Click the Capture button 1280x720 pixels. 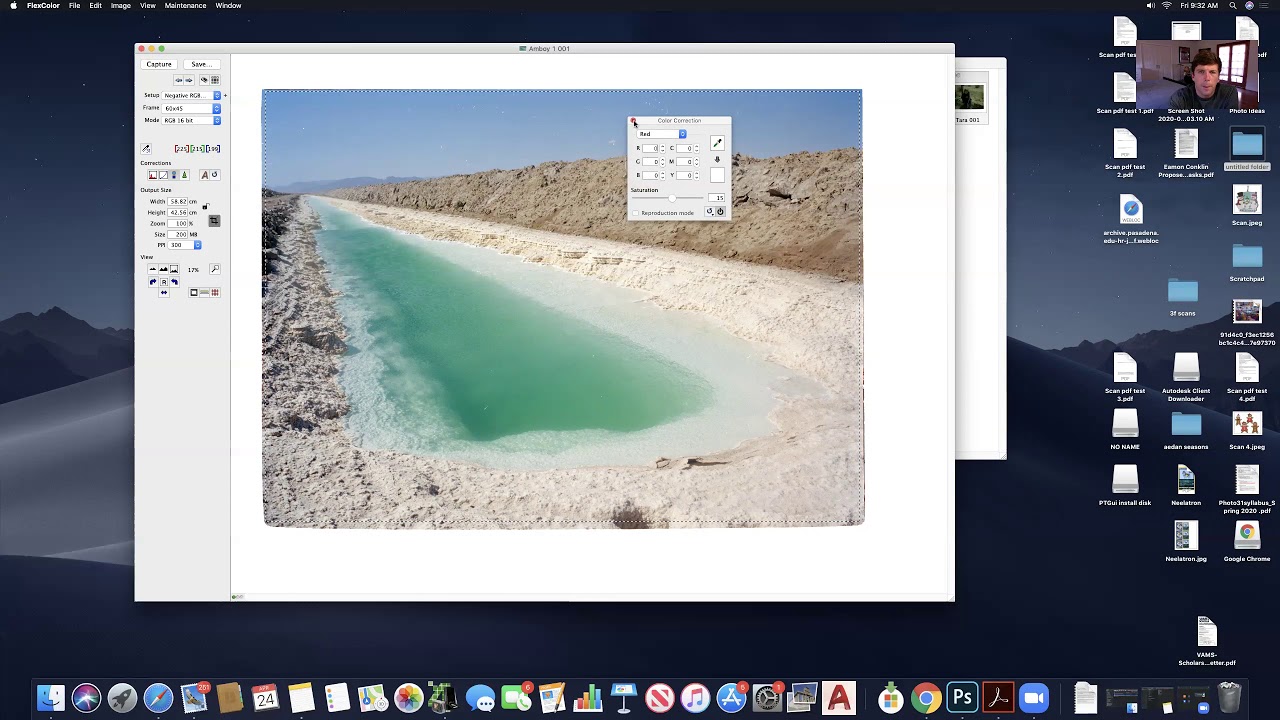[159, 64]
